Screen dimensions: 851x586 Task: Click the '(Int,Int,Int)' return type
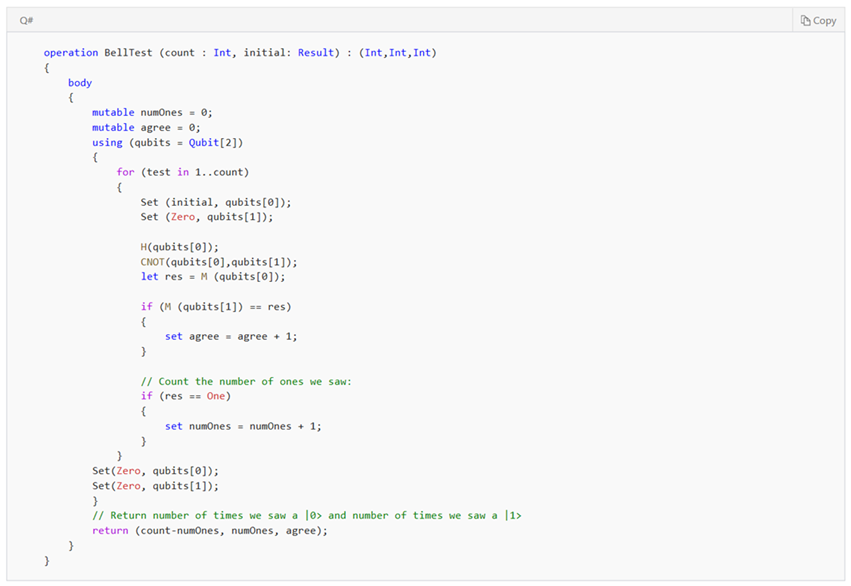397,53
